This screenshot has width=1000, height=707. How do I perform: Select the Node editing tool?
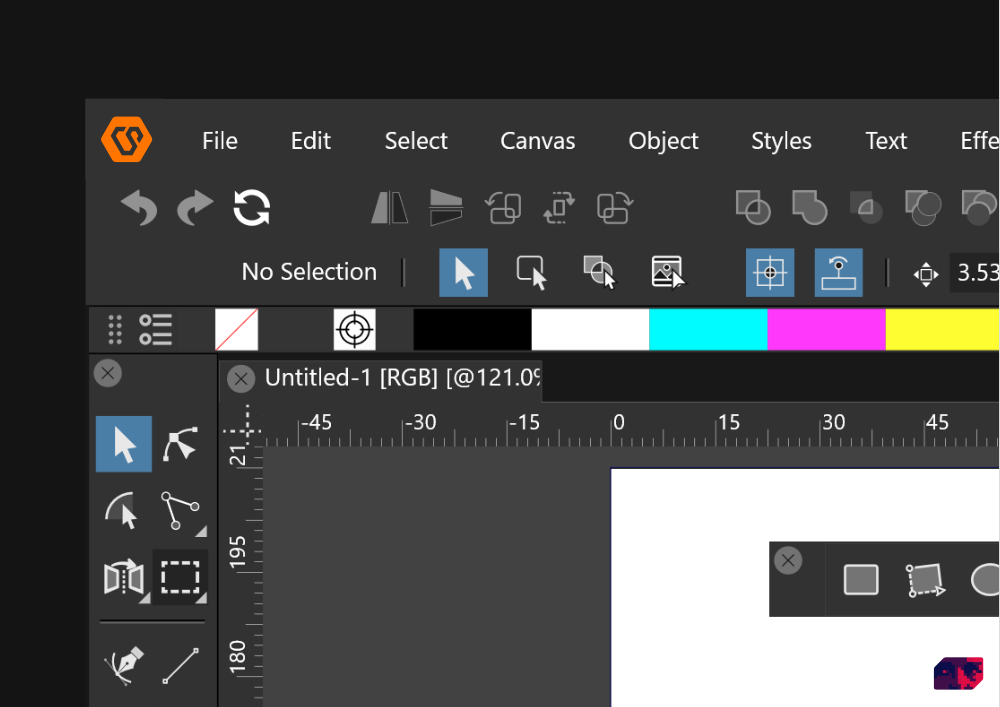tap(180, 444)
